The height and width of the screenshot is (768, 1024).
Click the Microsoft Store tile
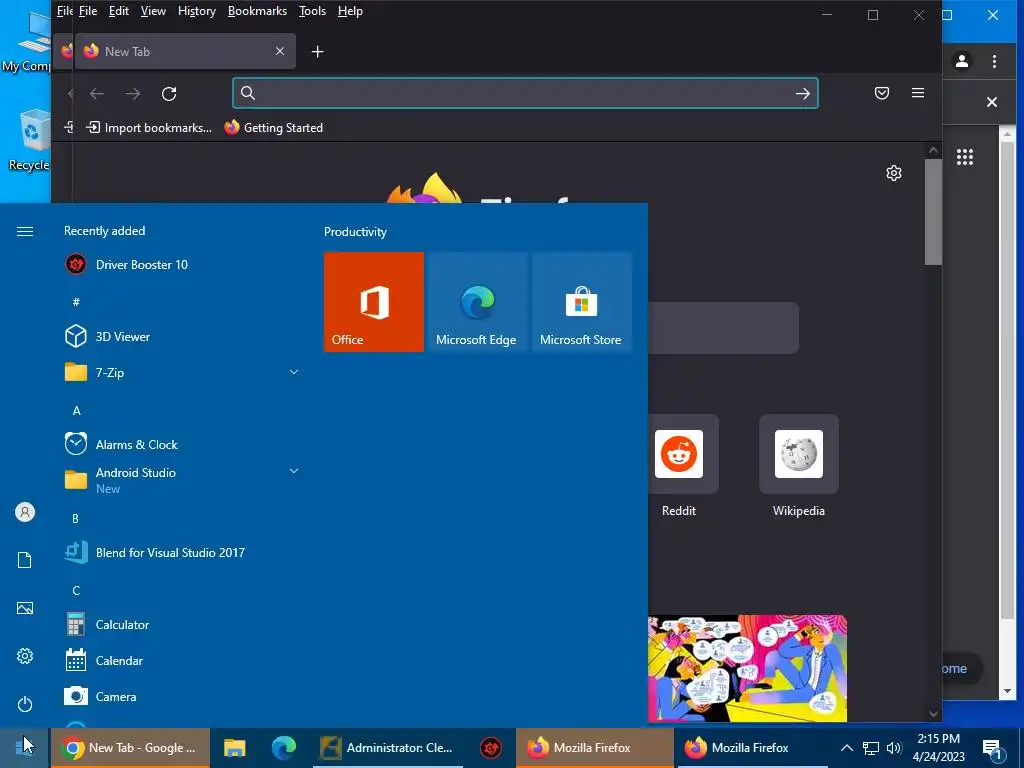coord(581,302)
